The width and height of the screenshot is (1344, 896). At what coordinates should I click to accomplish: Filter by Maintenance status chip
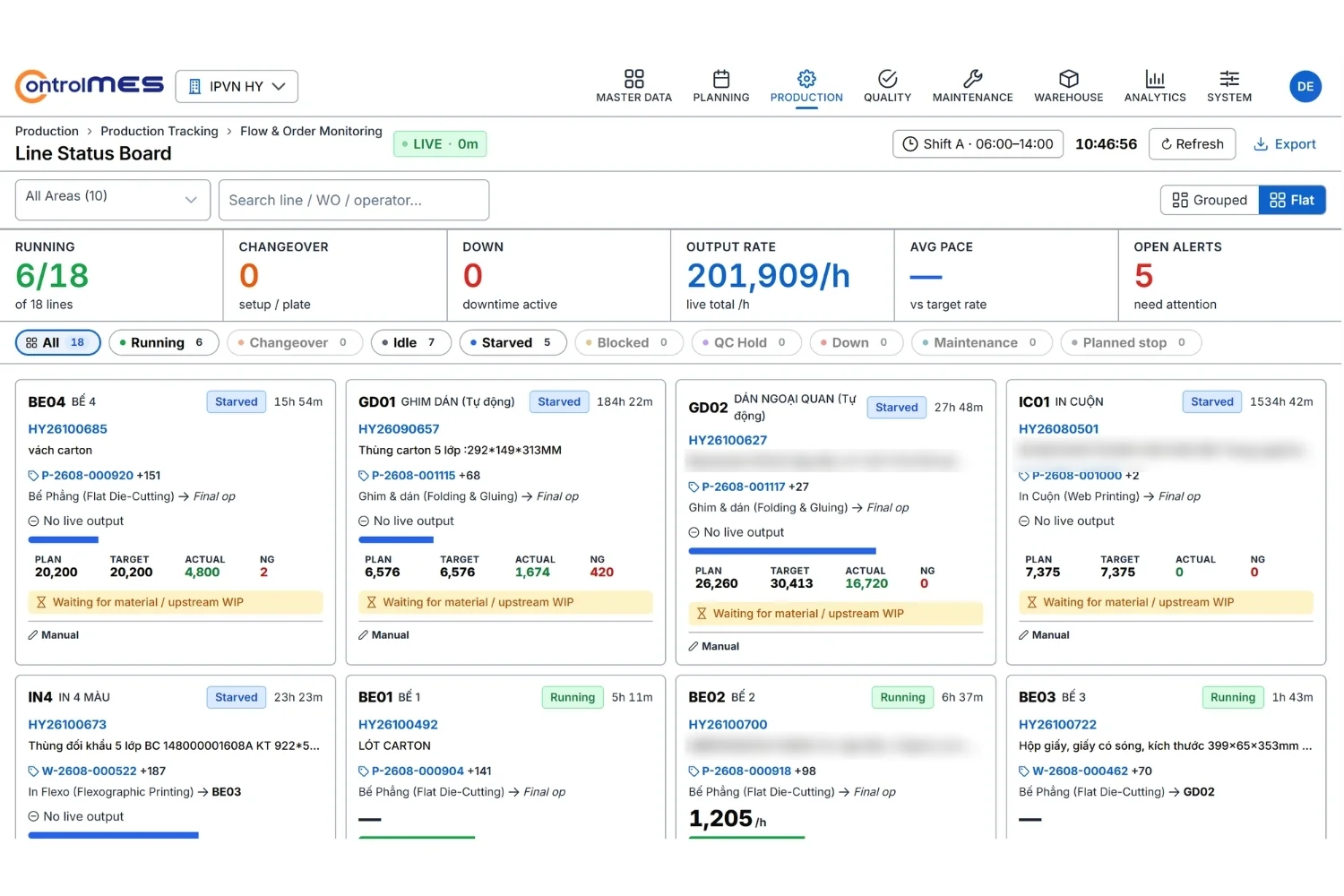[x=981, y=342]
